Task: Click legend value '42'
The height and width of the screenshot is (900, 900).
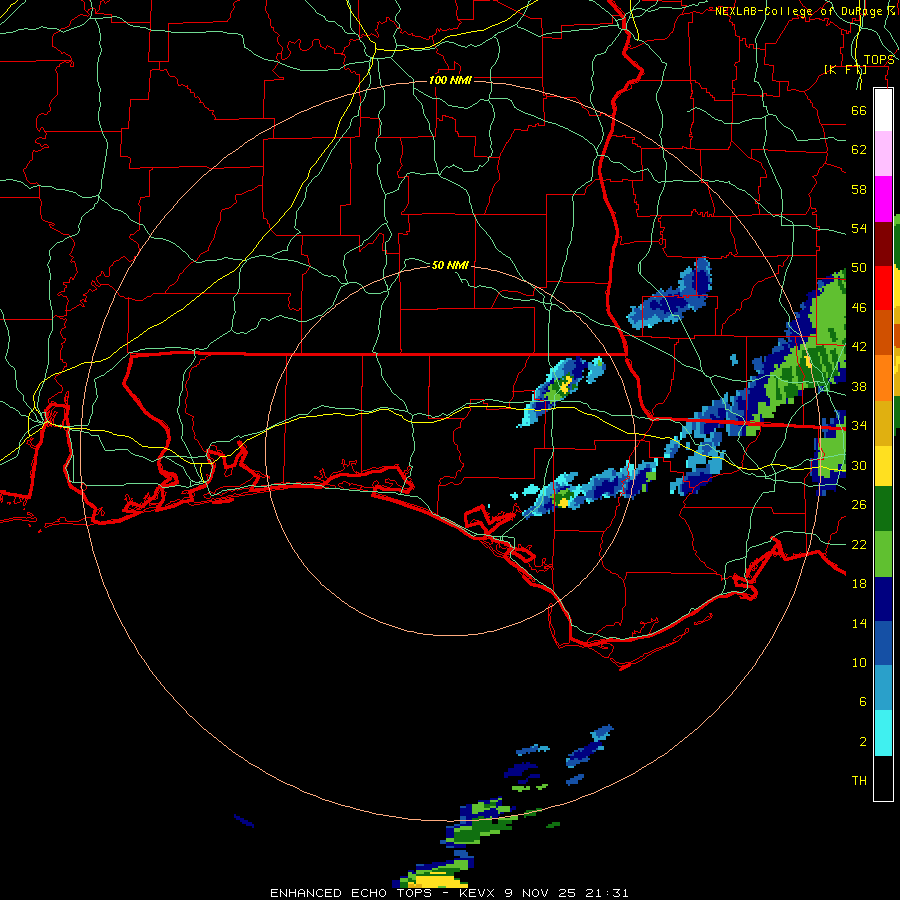Action: coord(859,347)
